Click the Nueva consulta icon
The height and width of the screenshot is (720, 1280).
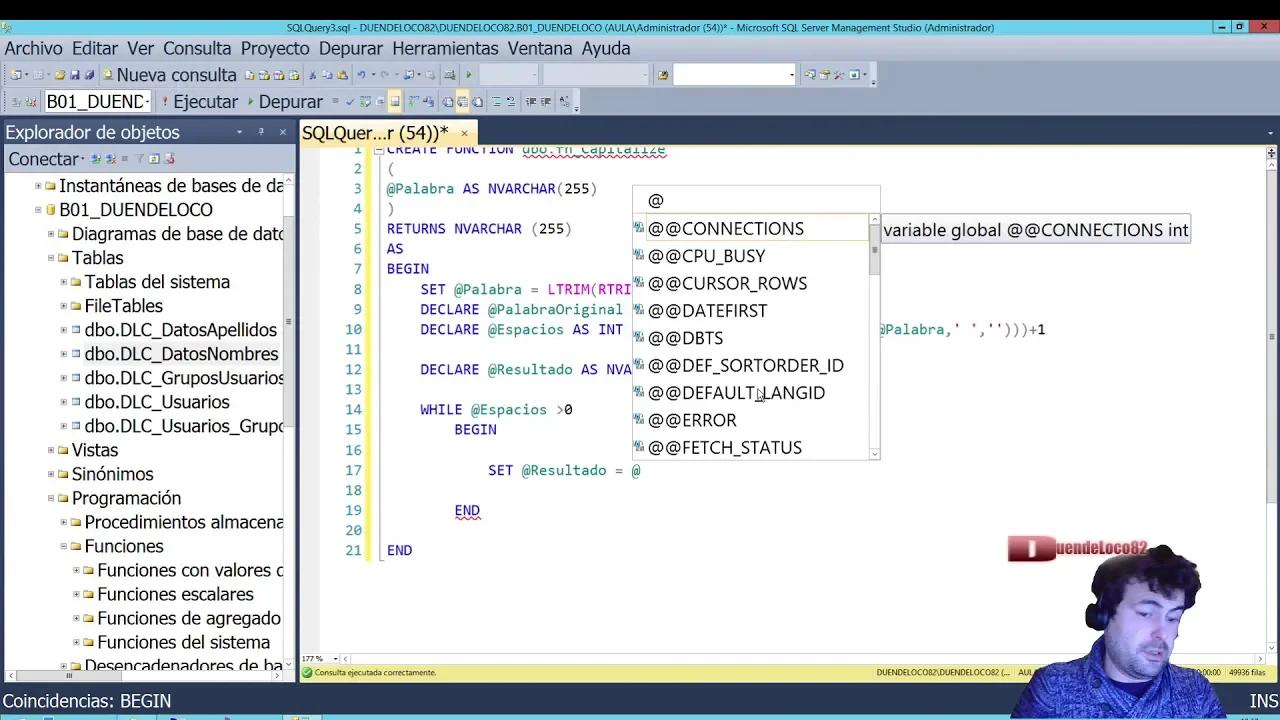click(x=108, y=74)
